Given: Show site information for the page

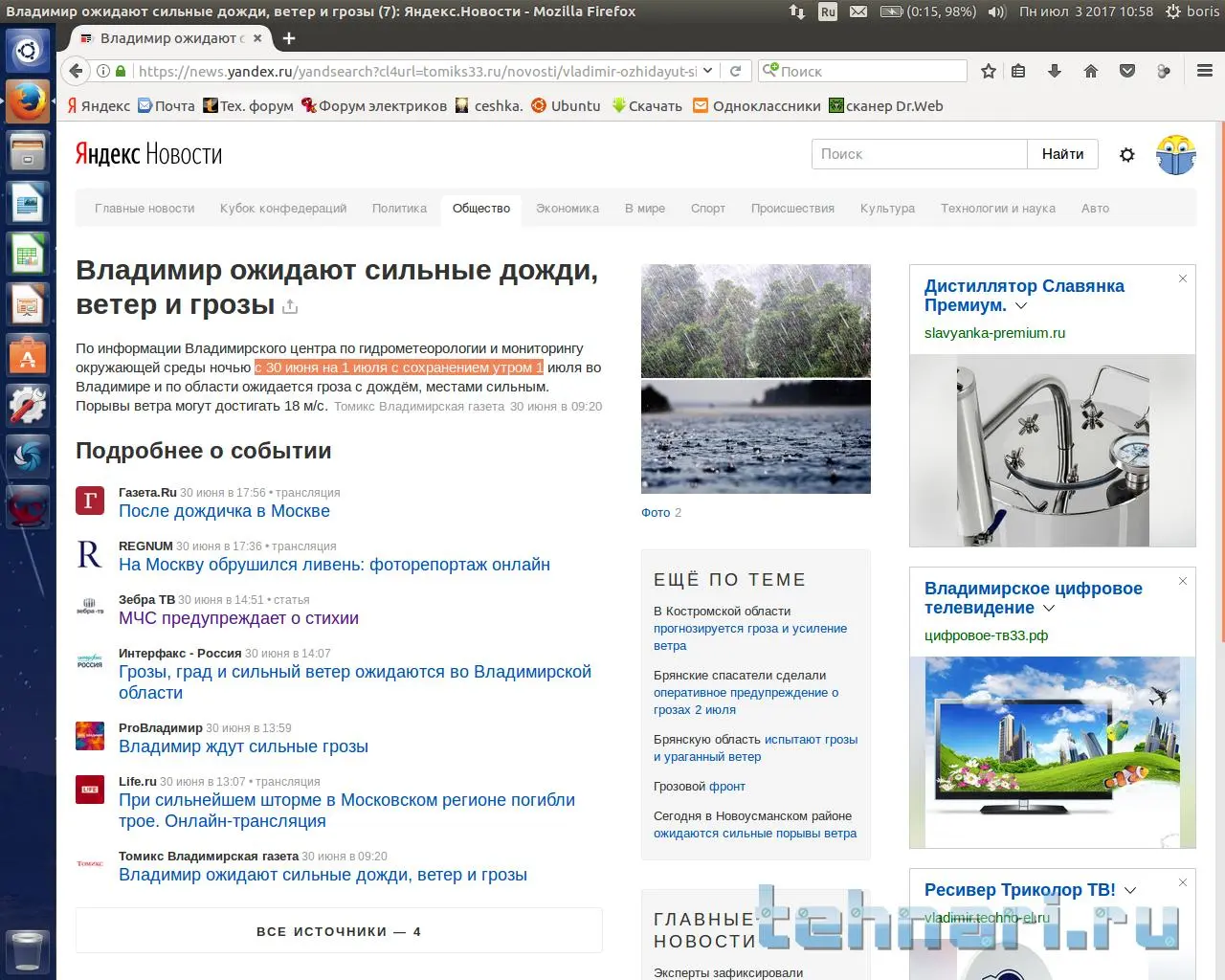Looking at the screenshot, I should pyautogui.click(x=103, y=71).
